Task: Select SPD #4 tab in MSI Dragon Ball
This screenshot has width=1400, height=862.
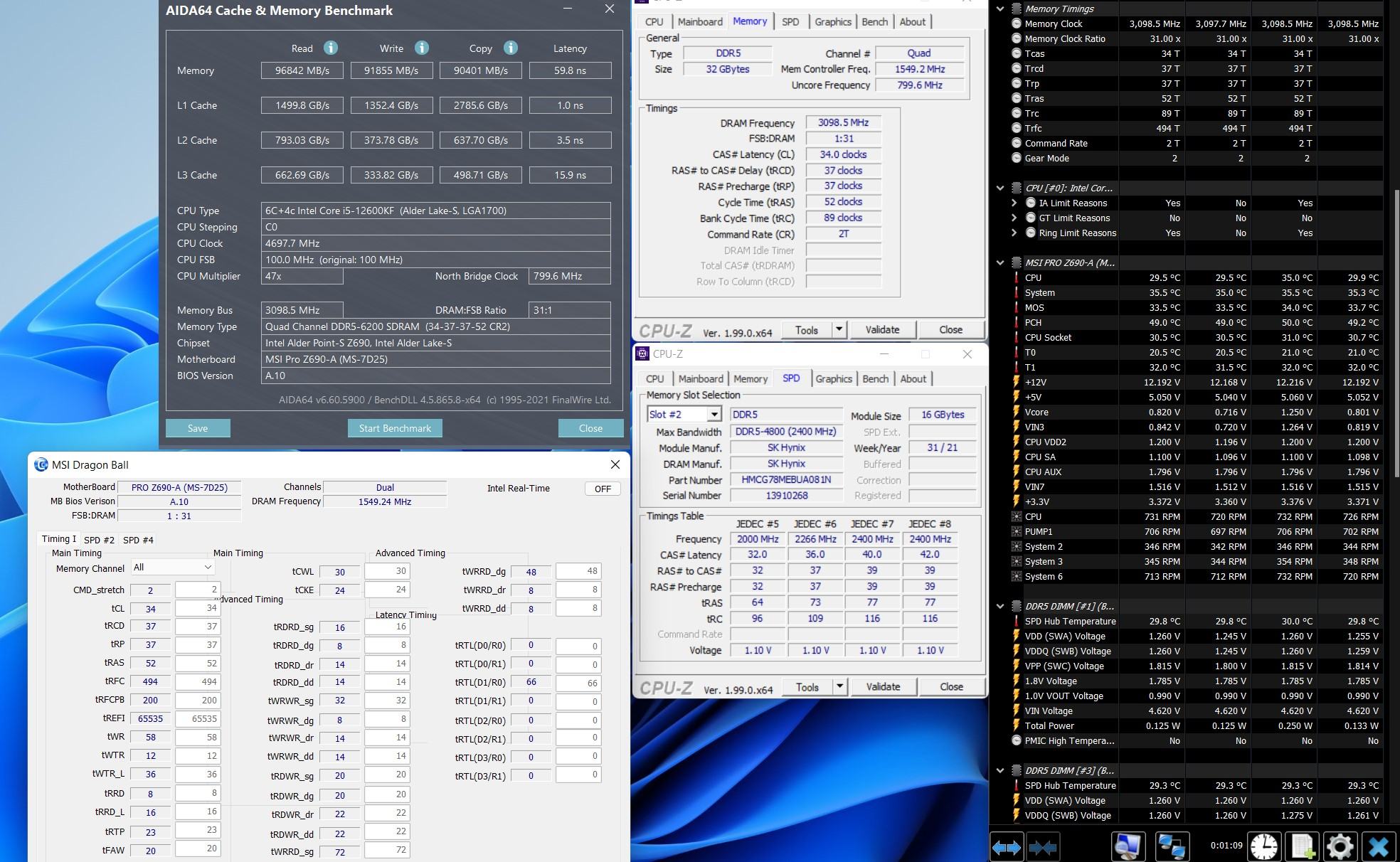Action: point(138,540)
